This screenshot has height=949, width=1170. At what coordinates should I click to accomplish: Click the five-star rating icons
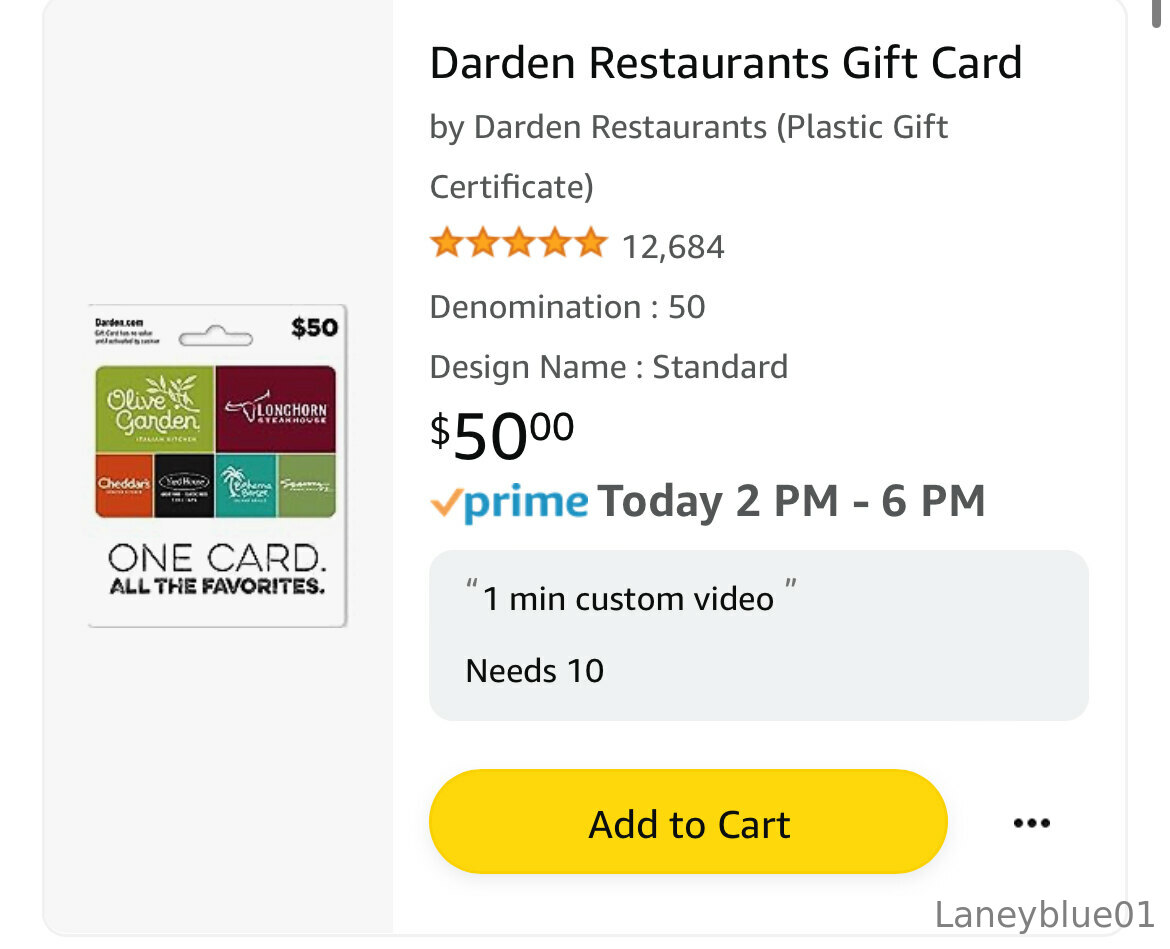coord(519,243)
